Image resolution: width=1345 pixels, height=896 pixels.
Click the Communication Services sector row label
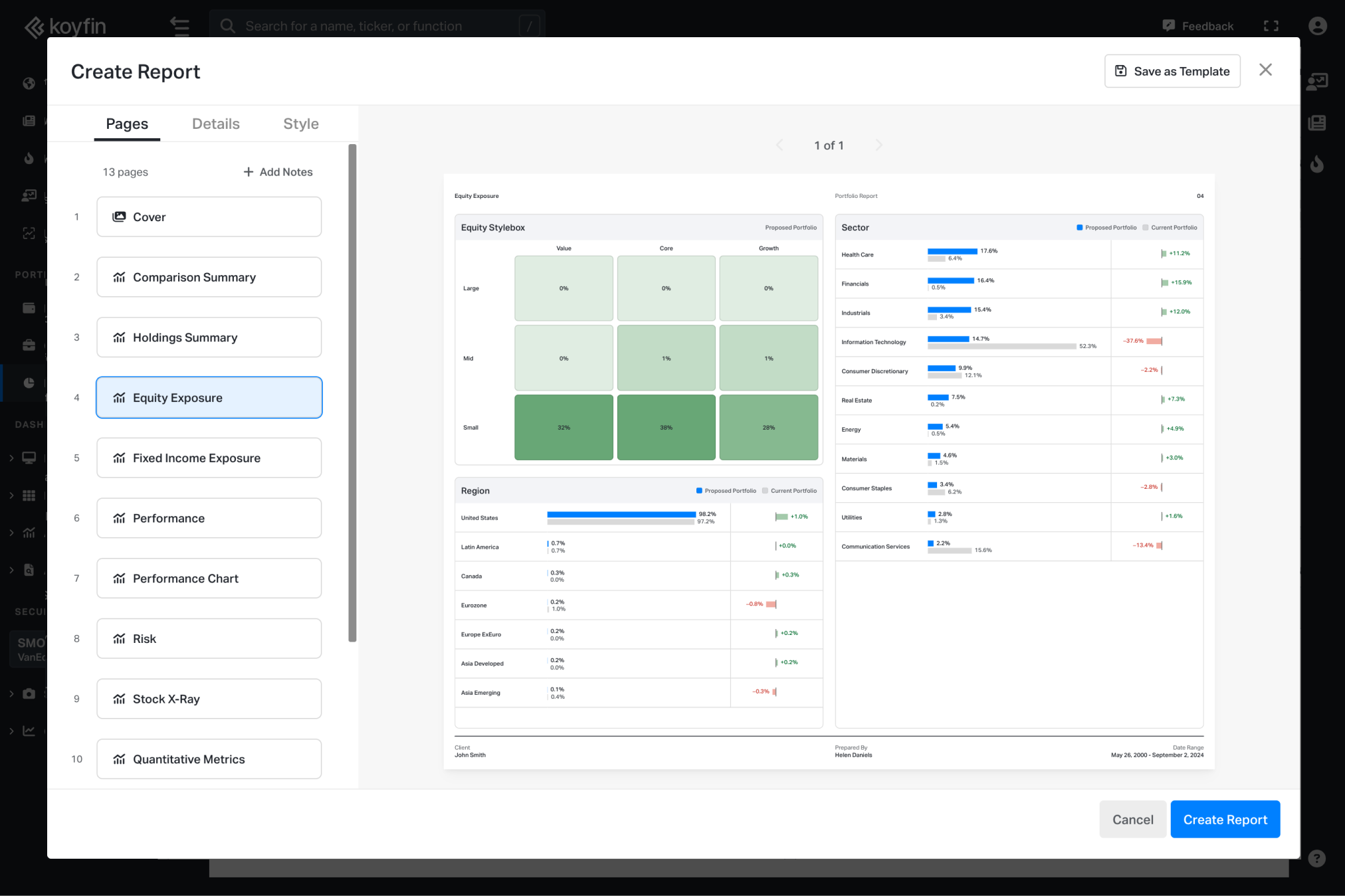pyautogui.click(x=875, y=547)
